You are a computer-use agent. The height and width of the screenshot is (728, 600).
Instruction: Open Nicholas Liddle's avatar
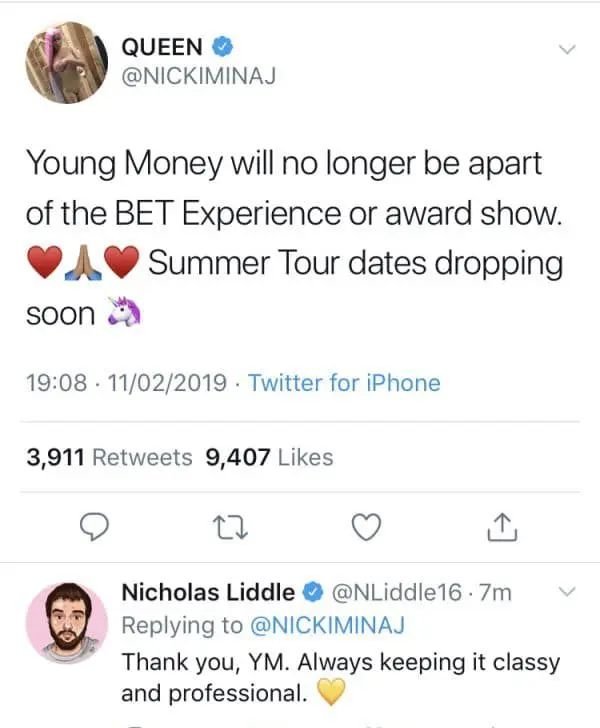tap(66, 622)
